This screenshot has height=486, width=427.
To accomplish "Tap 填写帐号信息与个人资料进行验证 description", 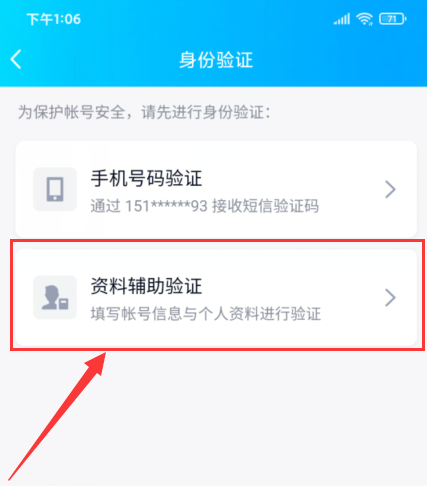I will (x=206, y=314).
